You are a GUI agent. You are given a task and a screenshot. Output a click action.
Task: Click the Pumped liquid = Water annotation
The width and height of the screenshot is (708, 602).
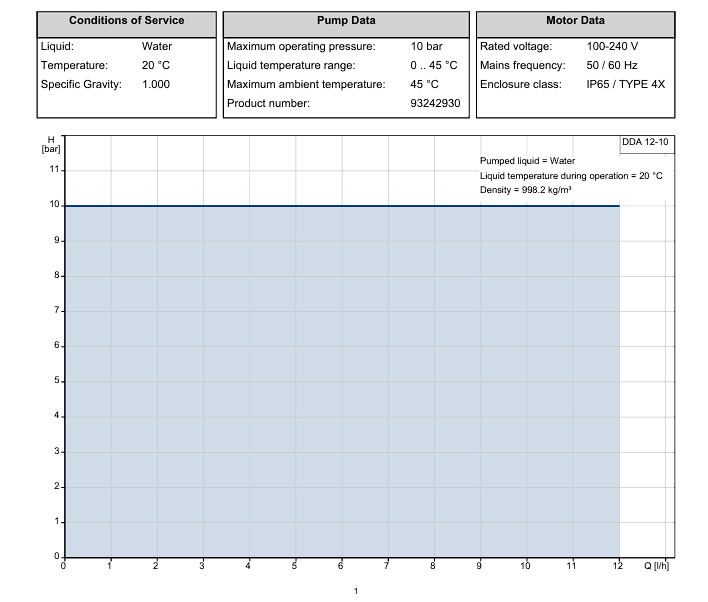coord(527,161)
